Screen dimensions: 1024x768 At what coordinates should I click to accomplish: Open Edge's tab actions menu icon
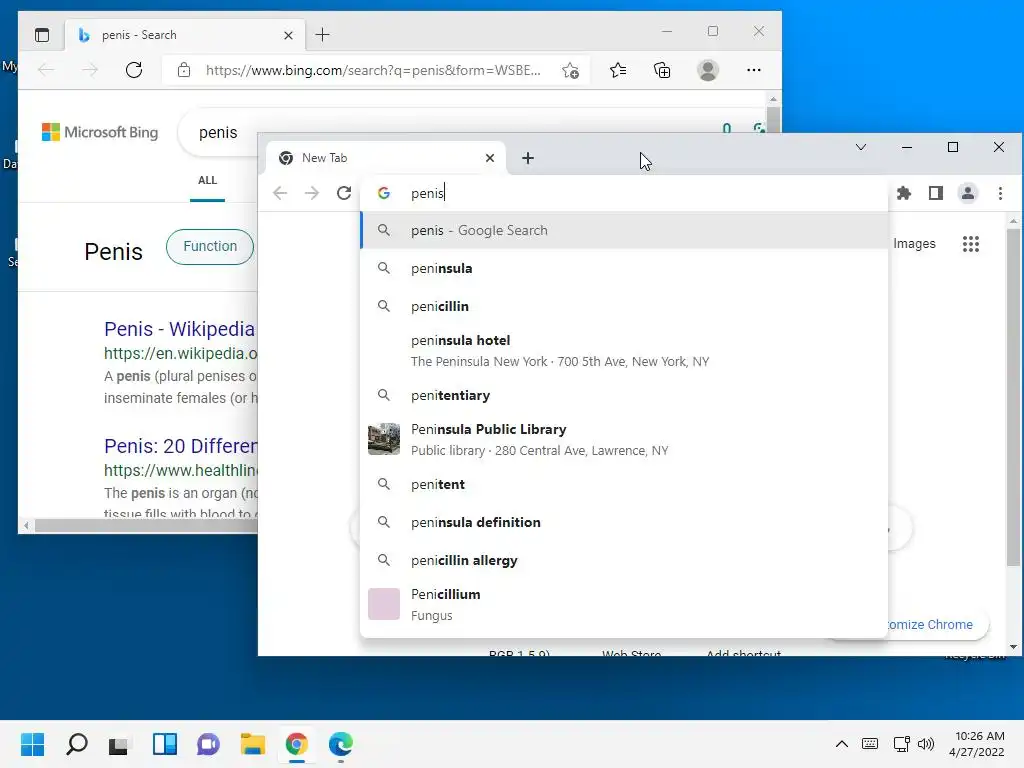pos(42,35)
